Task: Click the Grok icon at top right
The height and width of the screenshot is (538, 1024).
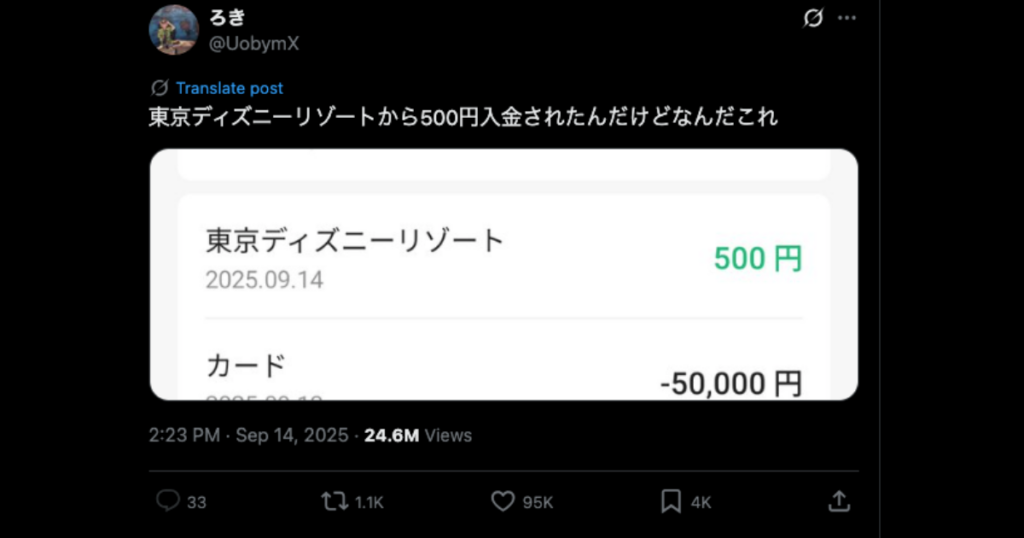Action: pyautogui.click(x=813, y=19)
